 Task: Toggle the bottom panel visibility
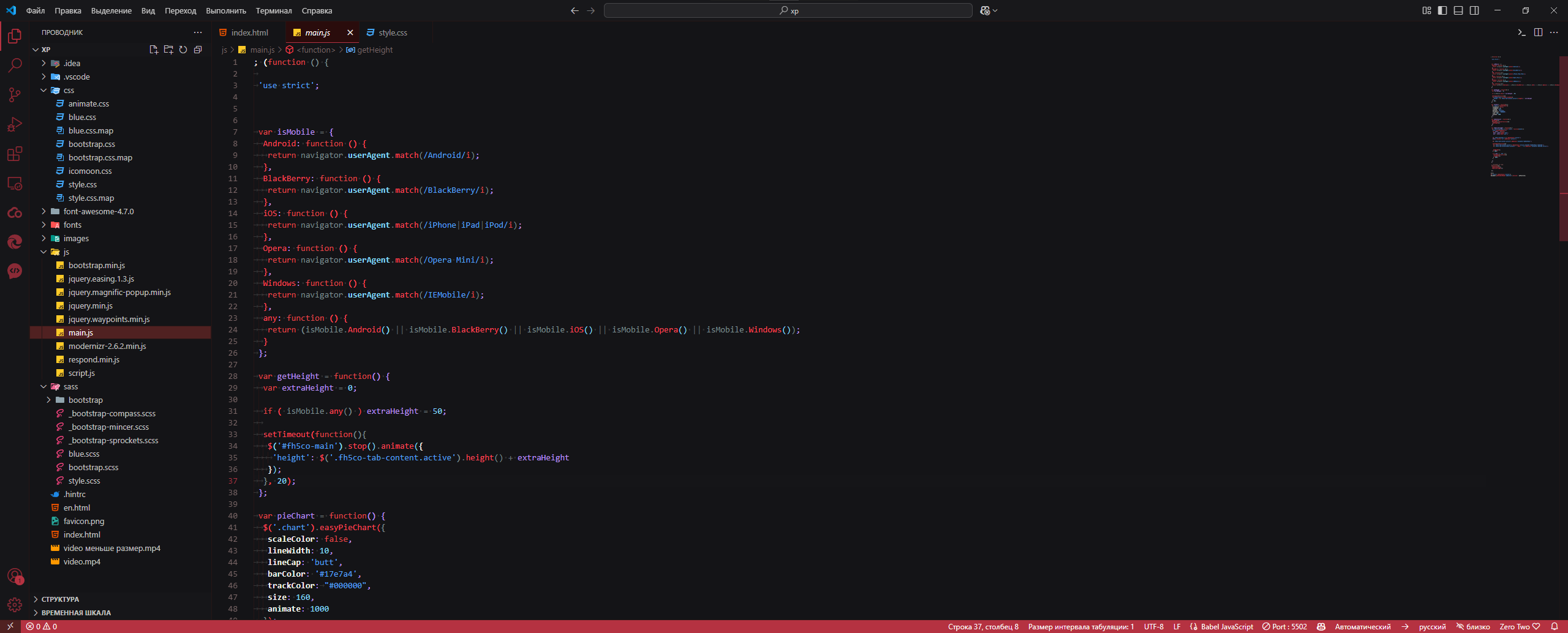coord(1458,10)
